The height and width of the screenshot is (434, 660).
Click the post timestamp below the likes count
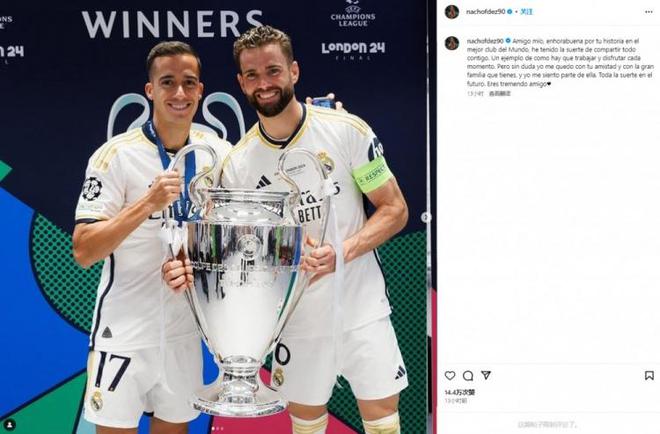click(x=456, y=401)
